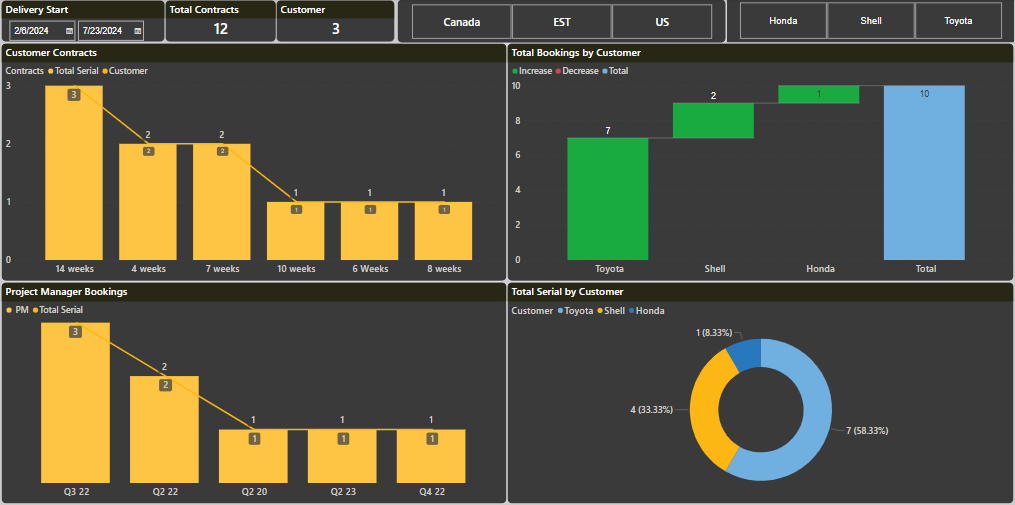Click the Project Manager Bookings title

point(66,291)
